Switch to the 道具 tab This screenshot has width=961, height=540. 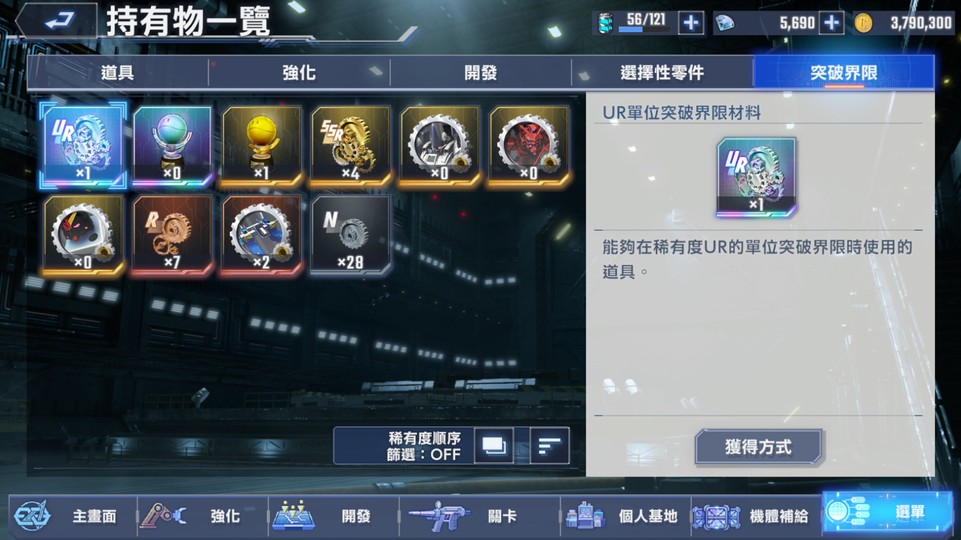tap(117, 73)
